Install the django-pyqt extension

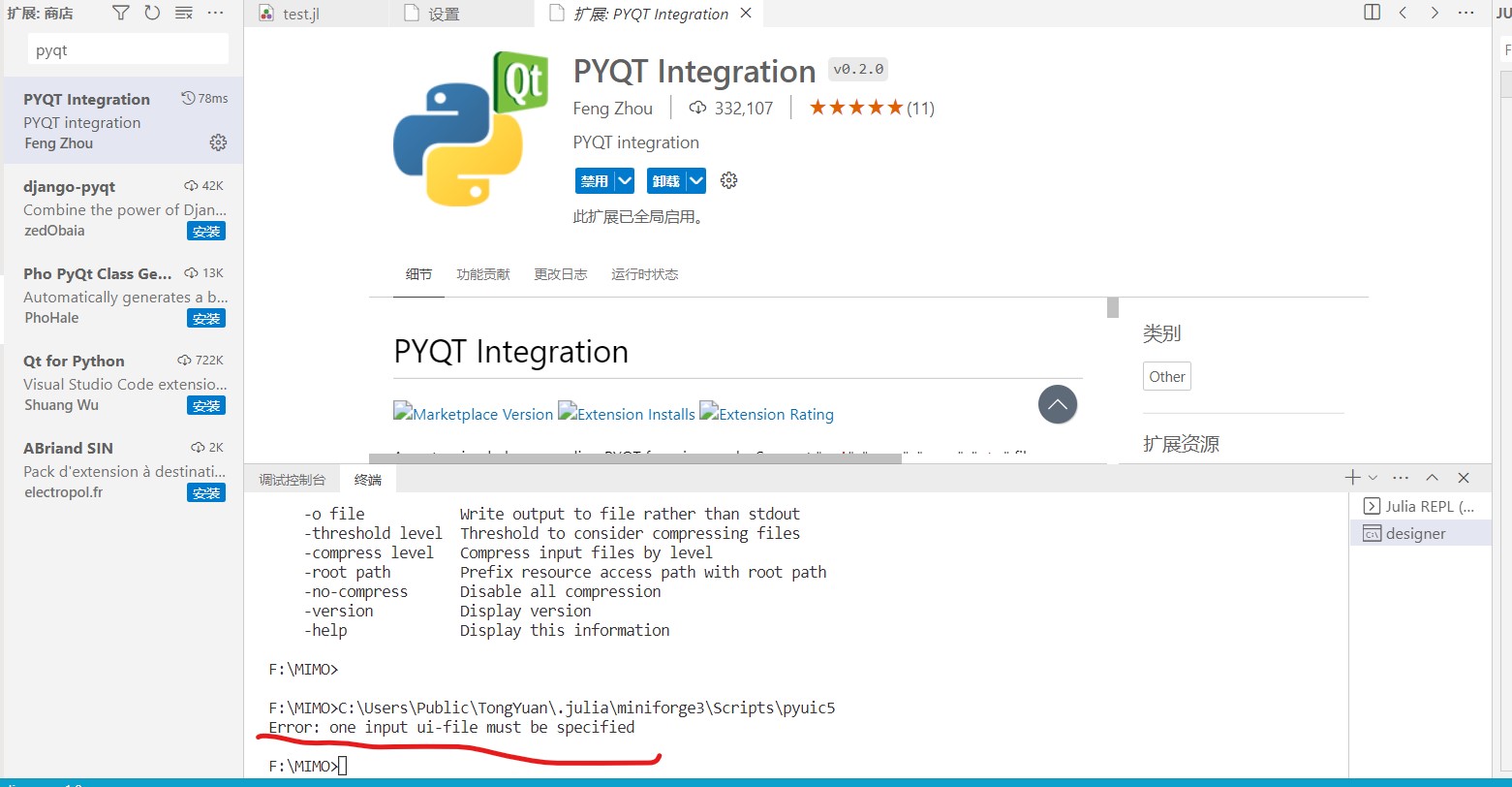click(206, 231)
